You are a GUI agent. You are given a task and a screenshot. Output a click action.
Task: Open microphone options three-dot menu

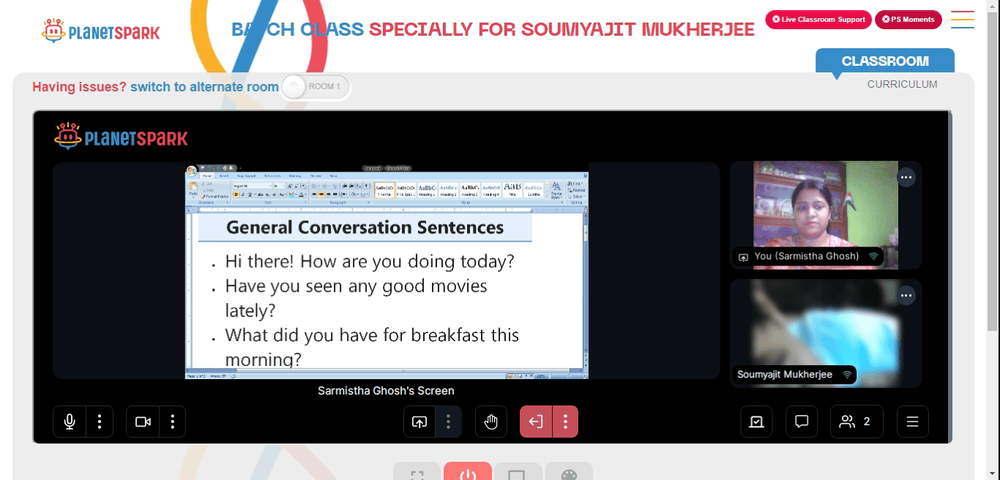point(99,421)
